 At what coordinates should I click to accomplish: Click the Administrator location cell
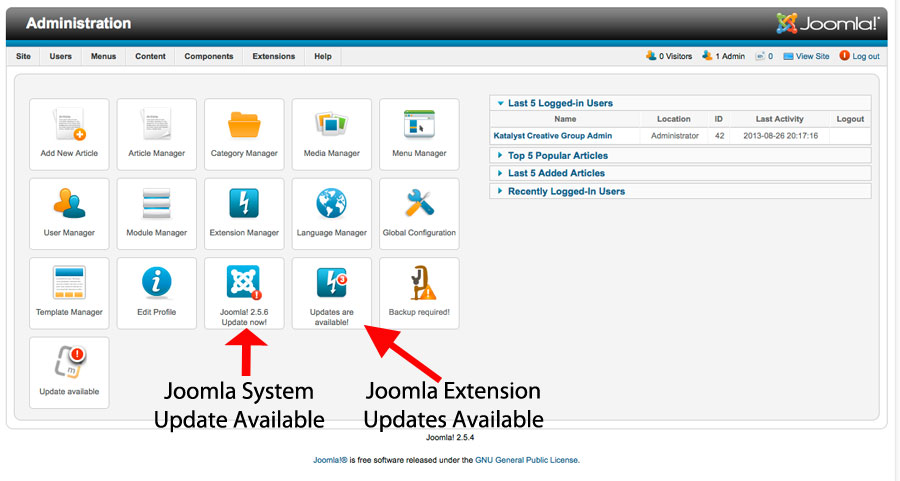[675, 136]
